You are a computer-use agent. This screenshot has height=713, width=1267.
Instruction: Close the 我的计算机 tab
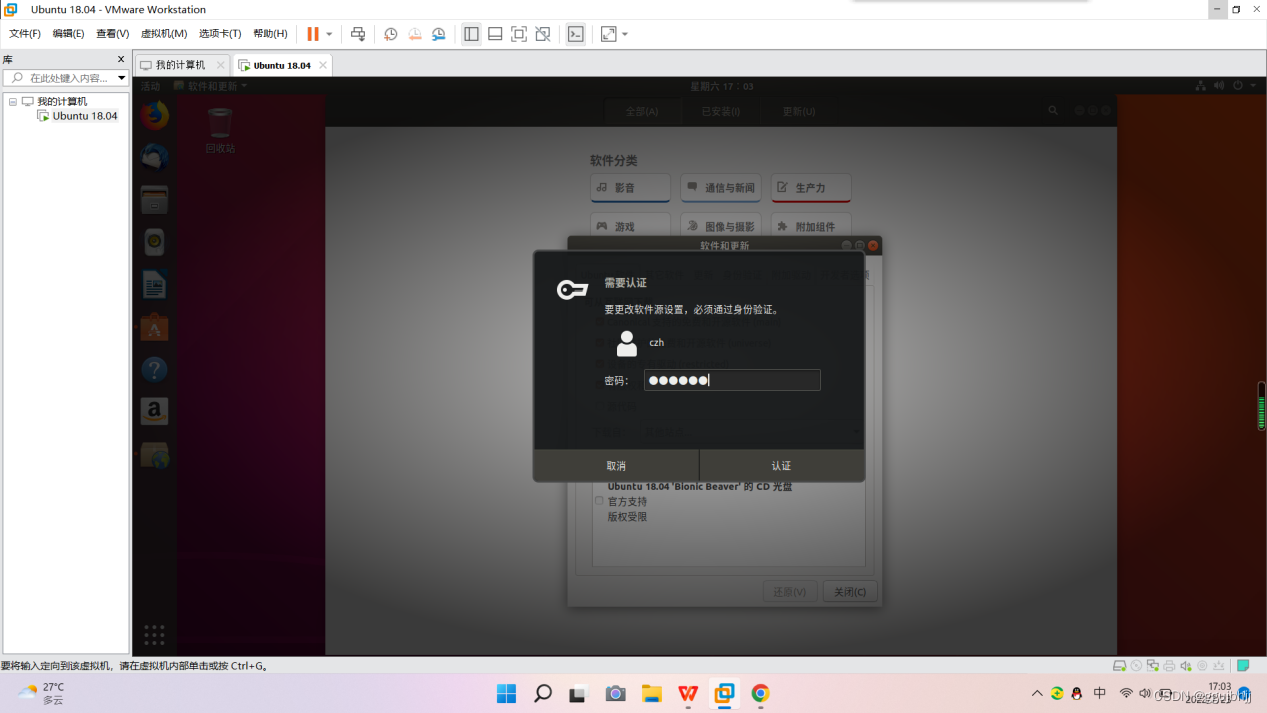point(221,65)
